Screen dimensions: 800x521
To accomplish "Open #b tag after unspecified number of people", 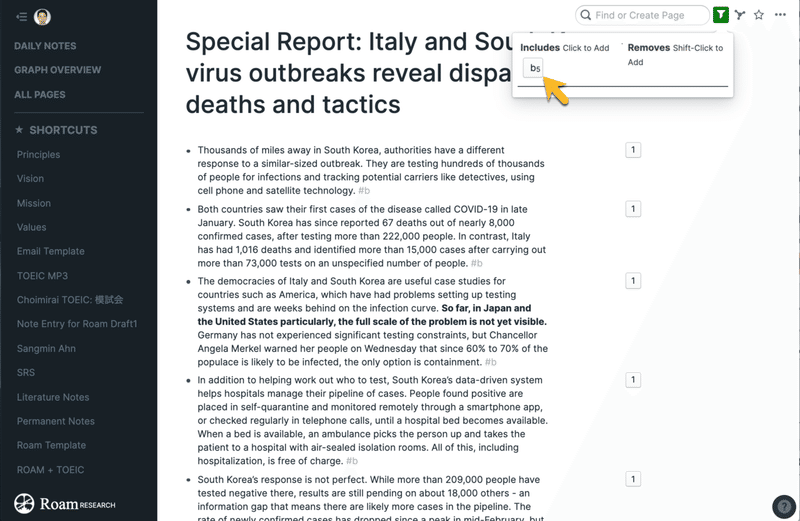I will pyautogui.click(x=476, y=263).
